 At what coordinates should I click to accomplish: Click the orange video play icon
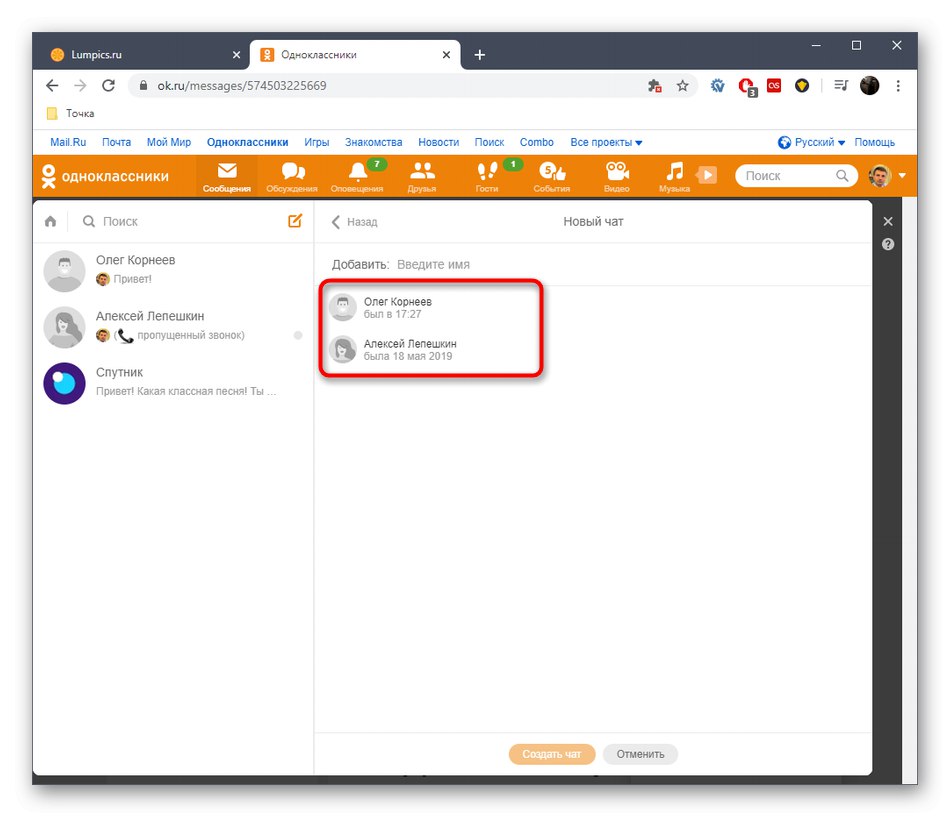pos(706,175)
